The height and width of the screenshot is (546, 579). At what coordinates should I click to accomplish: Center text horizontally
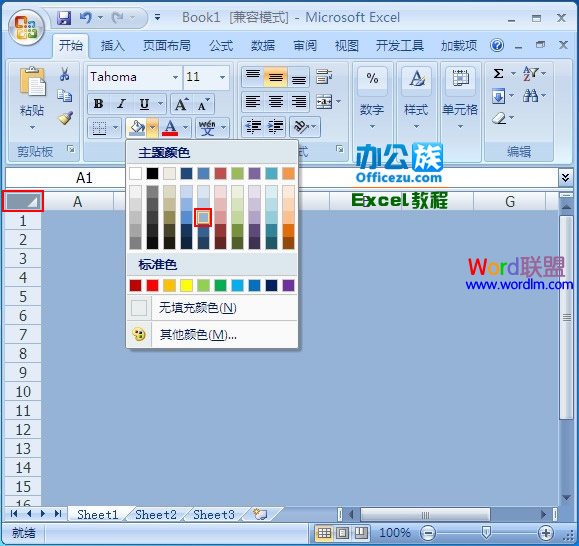pos(275,102)
